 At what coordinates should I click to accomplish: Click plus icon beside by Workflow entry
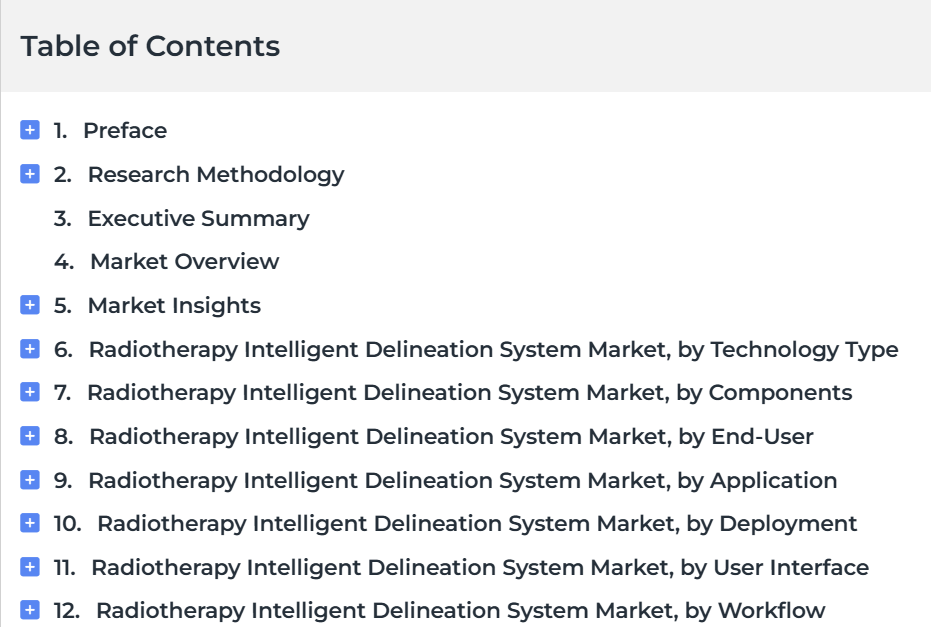tap(30, 610)
